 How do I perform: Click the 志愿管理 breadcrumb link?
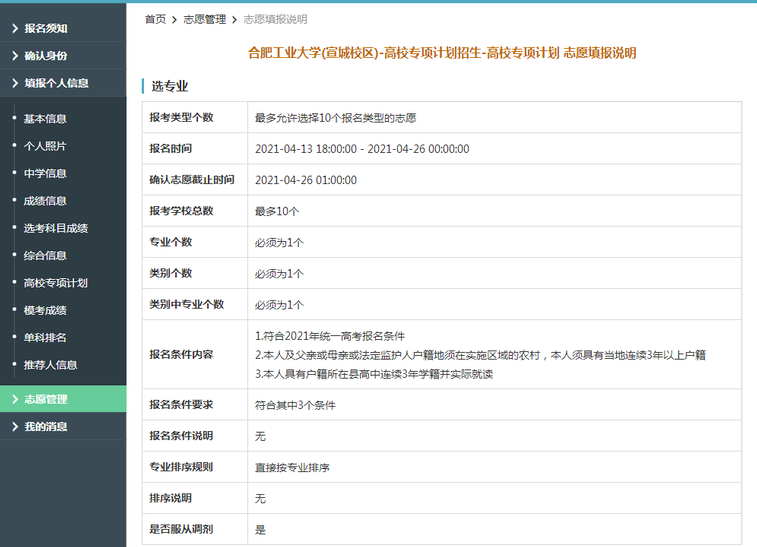pyautogui.click(x=204, y=19)
